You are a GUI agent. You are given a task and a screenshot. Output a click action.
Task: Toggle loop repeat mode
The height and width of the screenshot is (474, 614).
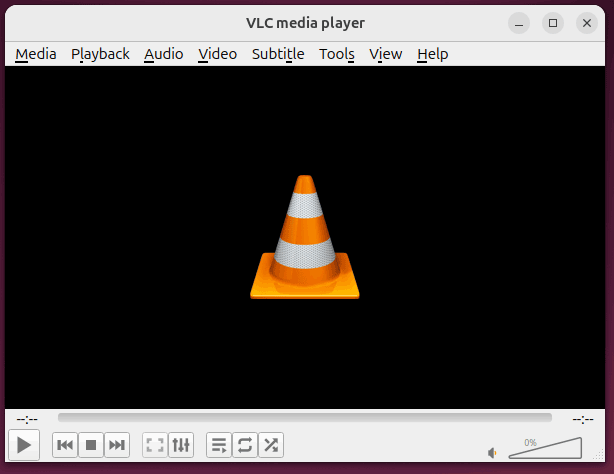pos(245,445)
